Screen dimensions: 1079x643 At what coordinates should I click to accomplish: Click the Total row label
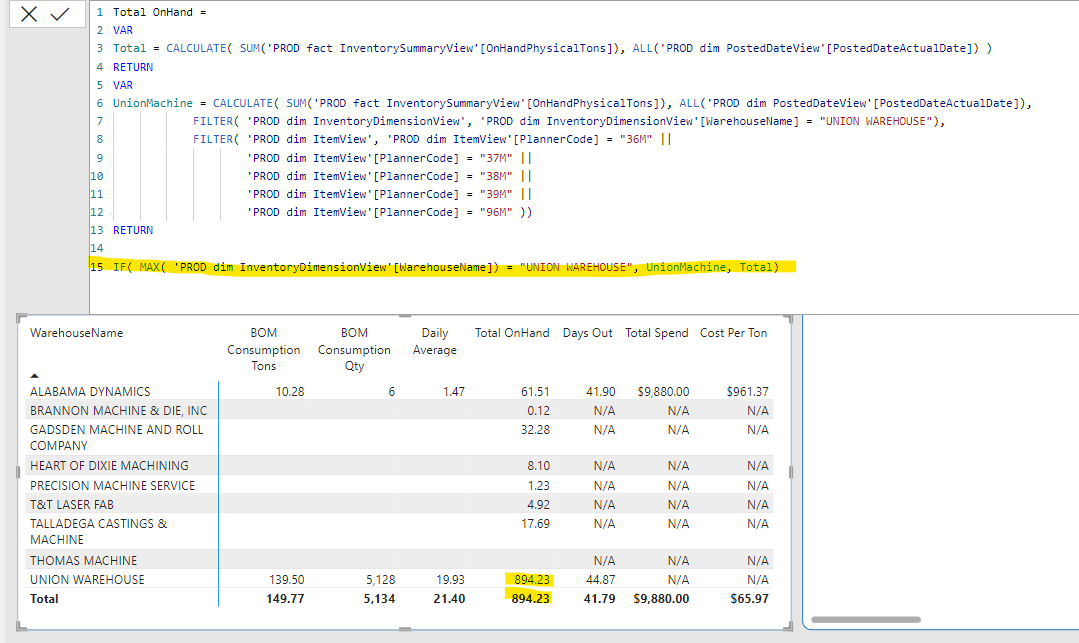(x=44, y=599)
